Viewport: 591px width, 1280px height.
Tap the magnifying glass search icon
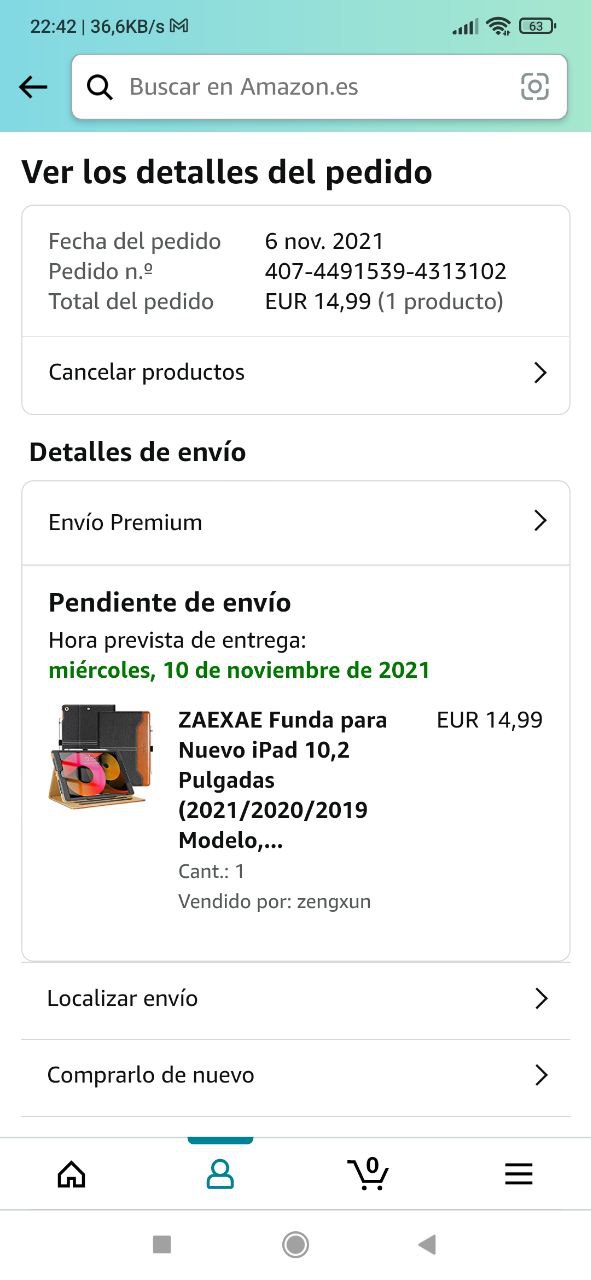[x=100, y=87]
